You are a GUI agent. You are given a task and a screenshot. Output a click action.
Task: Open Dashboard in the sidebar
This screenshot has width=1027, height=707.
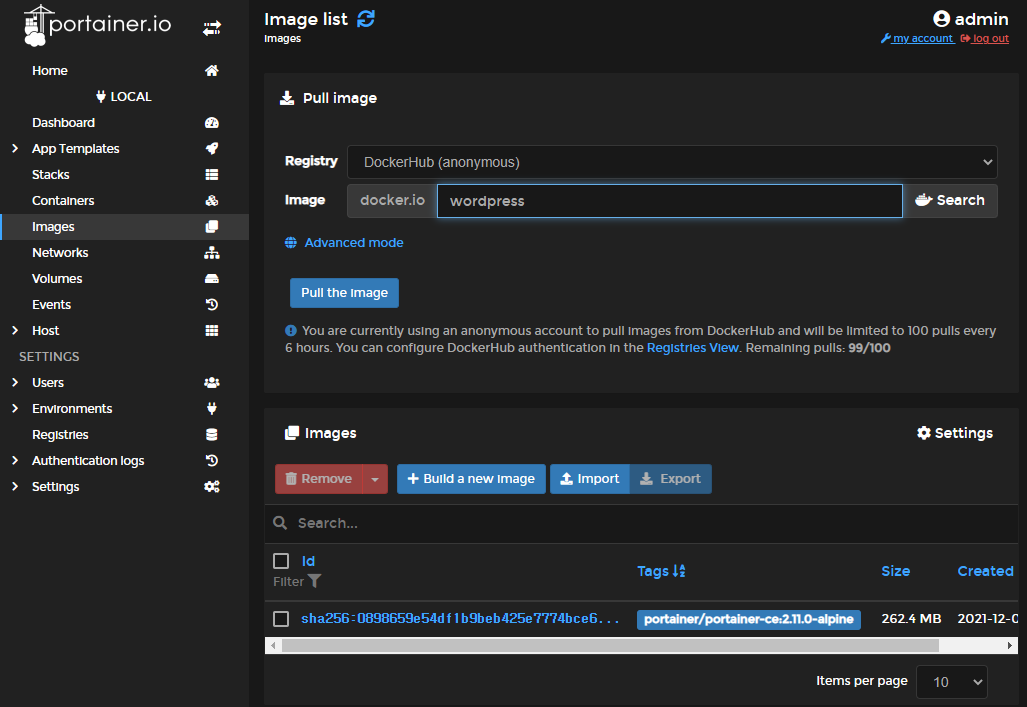[x=64, y=123]
